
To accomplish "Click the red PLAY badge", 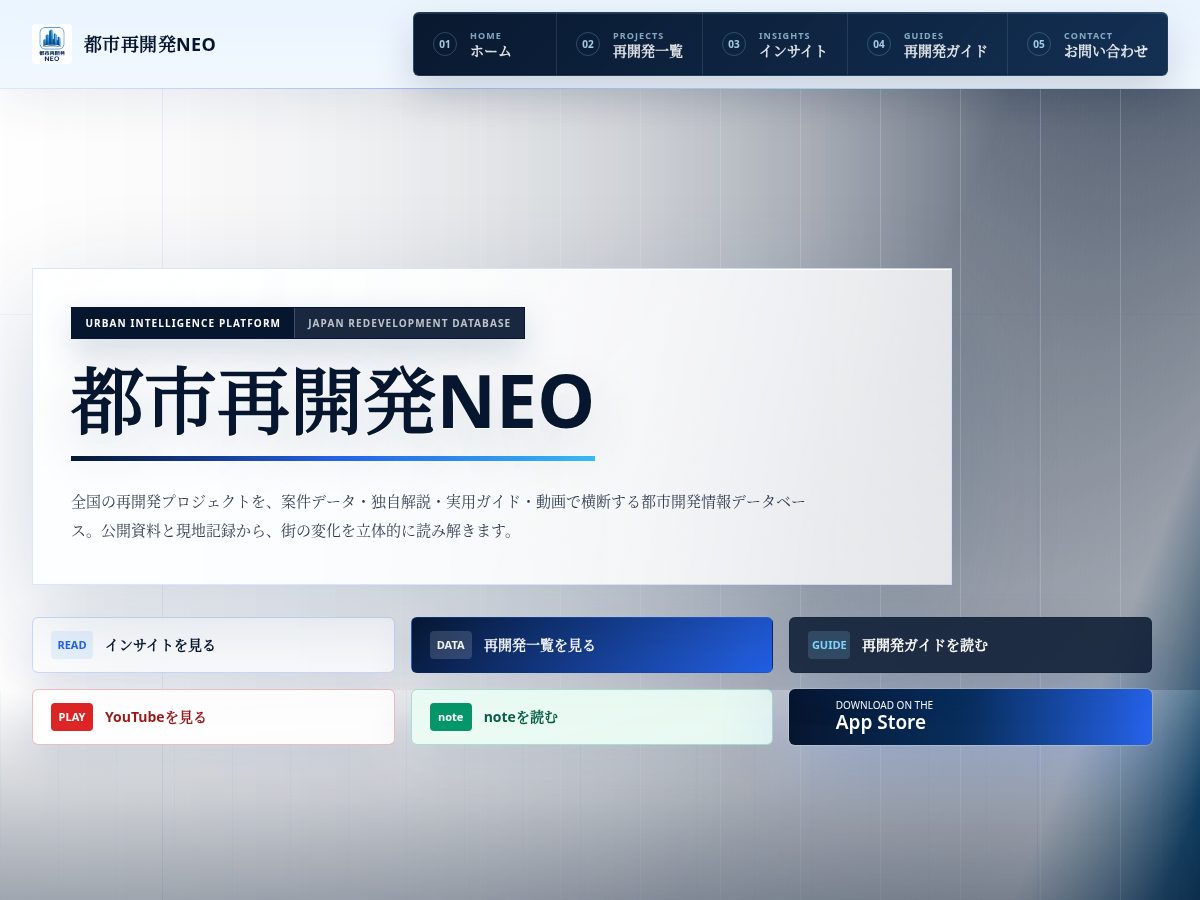I will [x=72, y=717].
